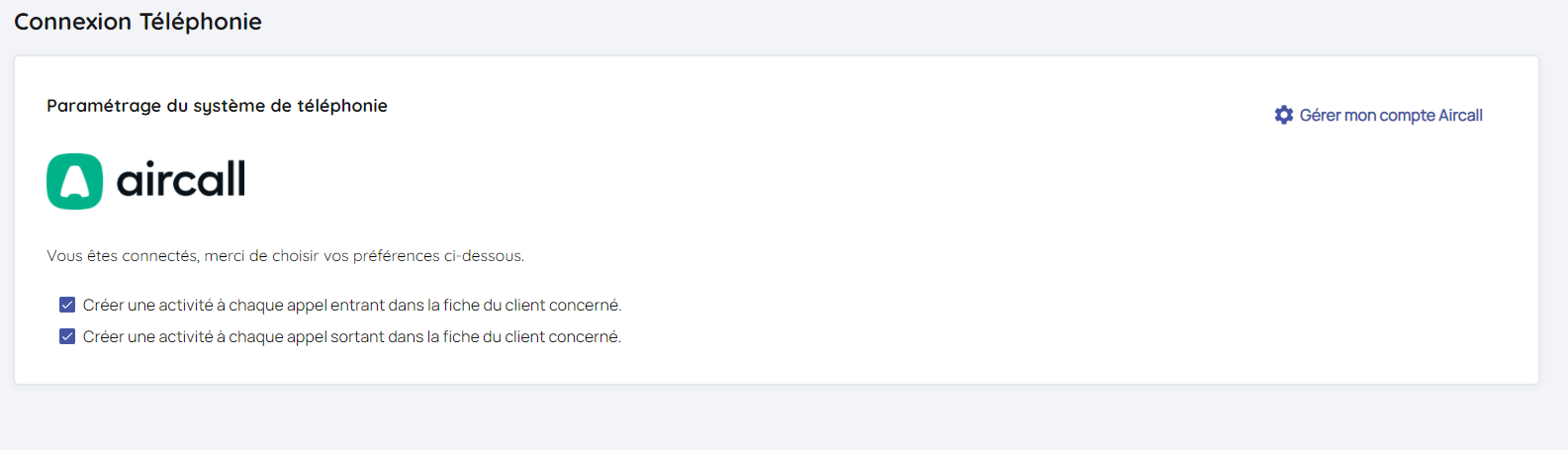Uncheck the incoming calls activity checkbox
The image size is (1568, 450).
[x=67, y=305]
